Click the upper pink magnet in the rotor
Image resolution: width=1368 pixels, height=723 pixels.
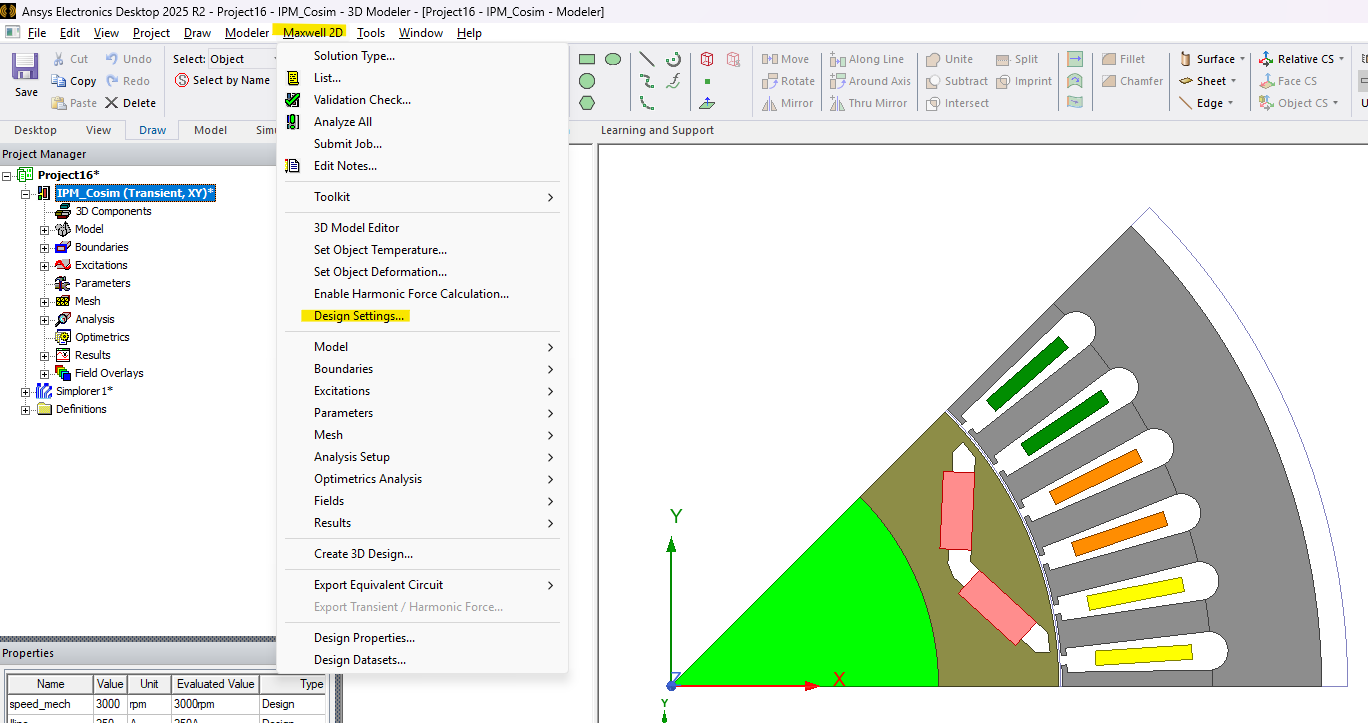coord(957,510)
